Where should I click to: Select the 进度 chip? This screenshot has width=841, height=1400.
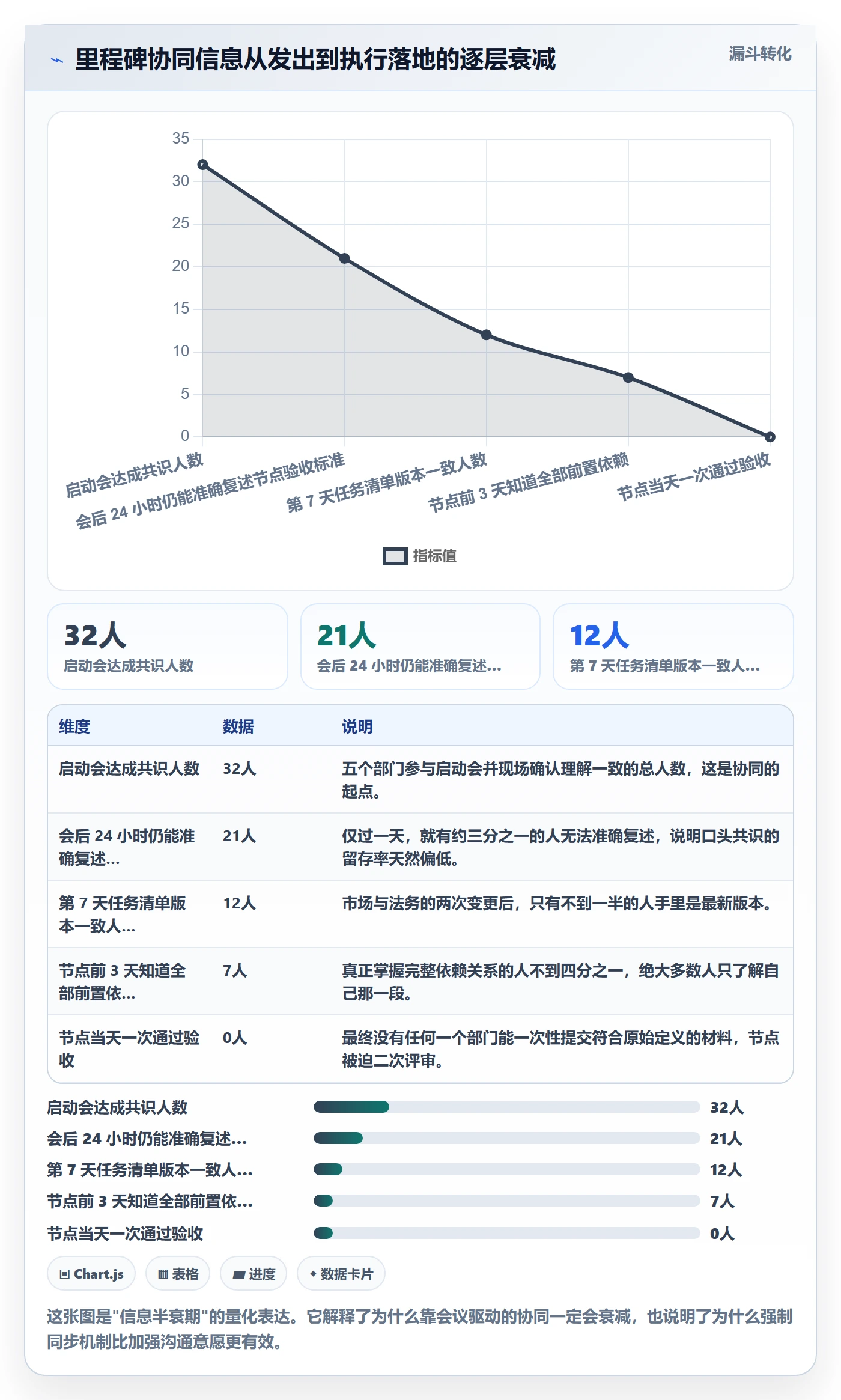point(254,1274)
